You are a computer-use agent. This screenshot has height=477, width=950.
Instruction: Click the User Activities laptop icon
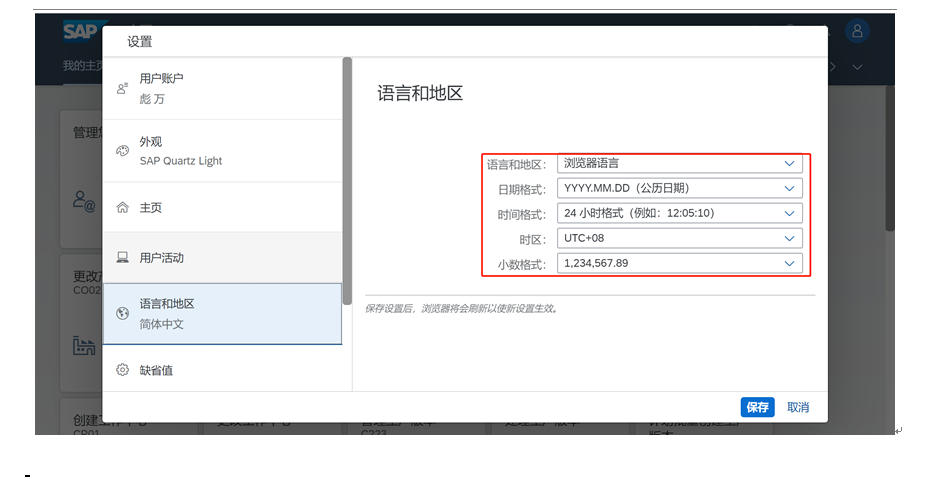pos(122,258)
